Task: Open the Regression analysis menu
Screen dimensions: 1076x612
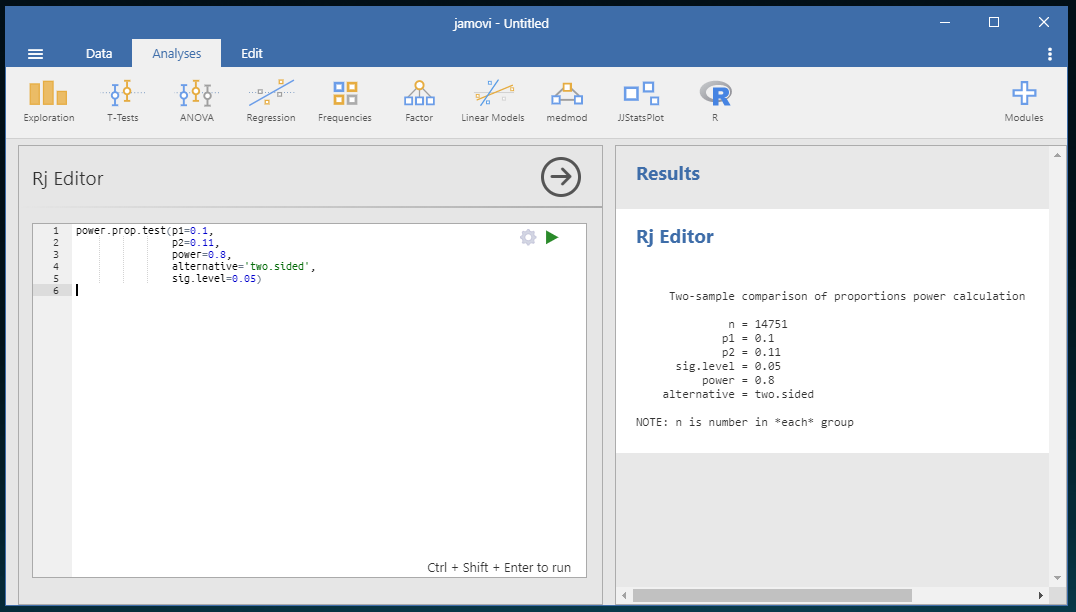Action: pos(271,102)
